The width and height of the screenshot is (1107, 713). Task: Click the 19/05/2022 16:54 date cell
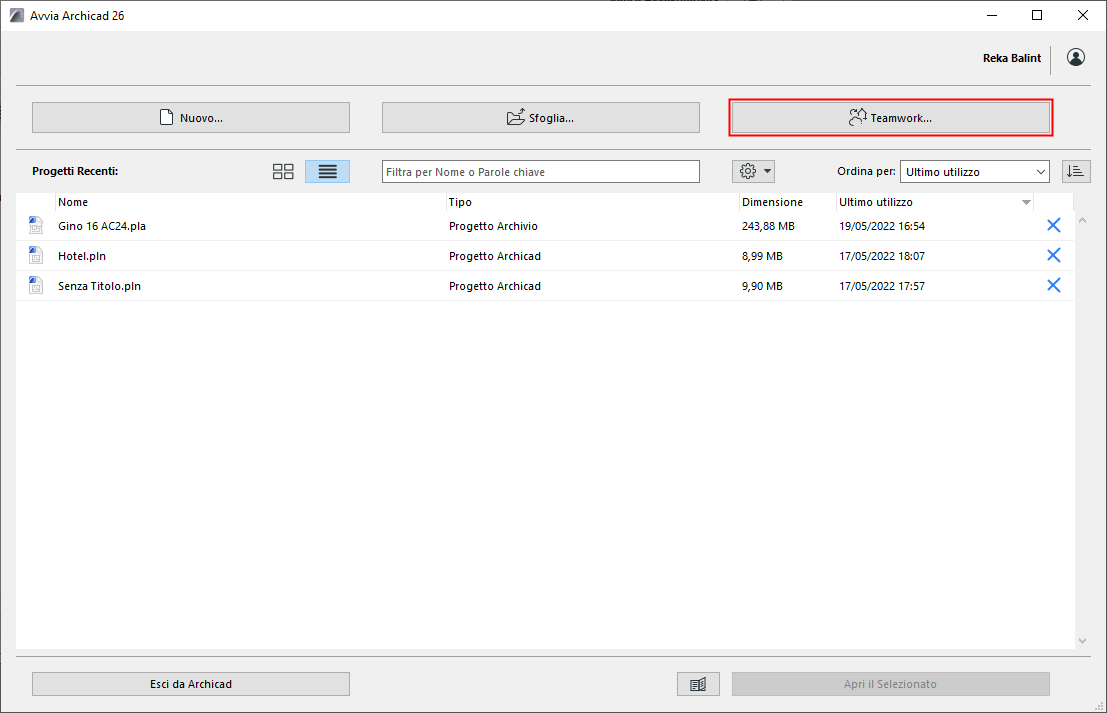882,226
